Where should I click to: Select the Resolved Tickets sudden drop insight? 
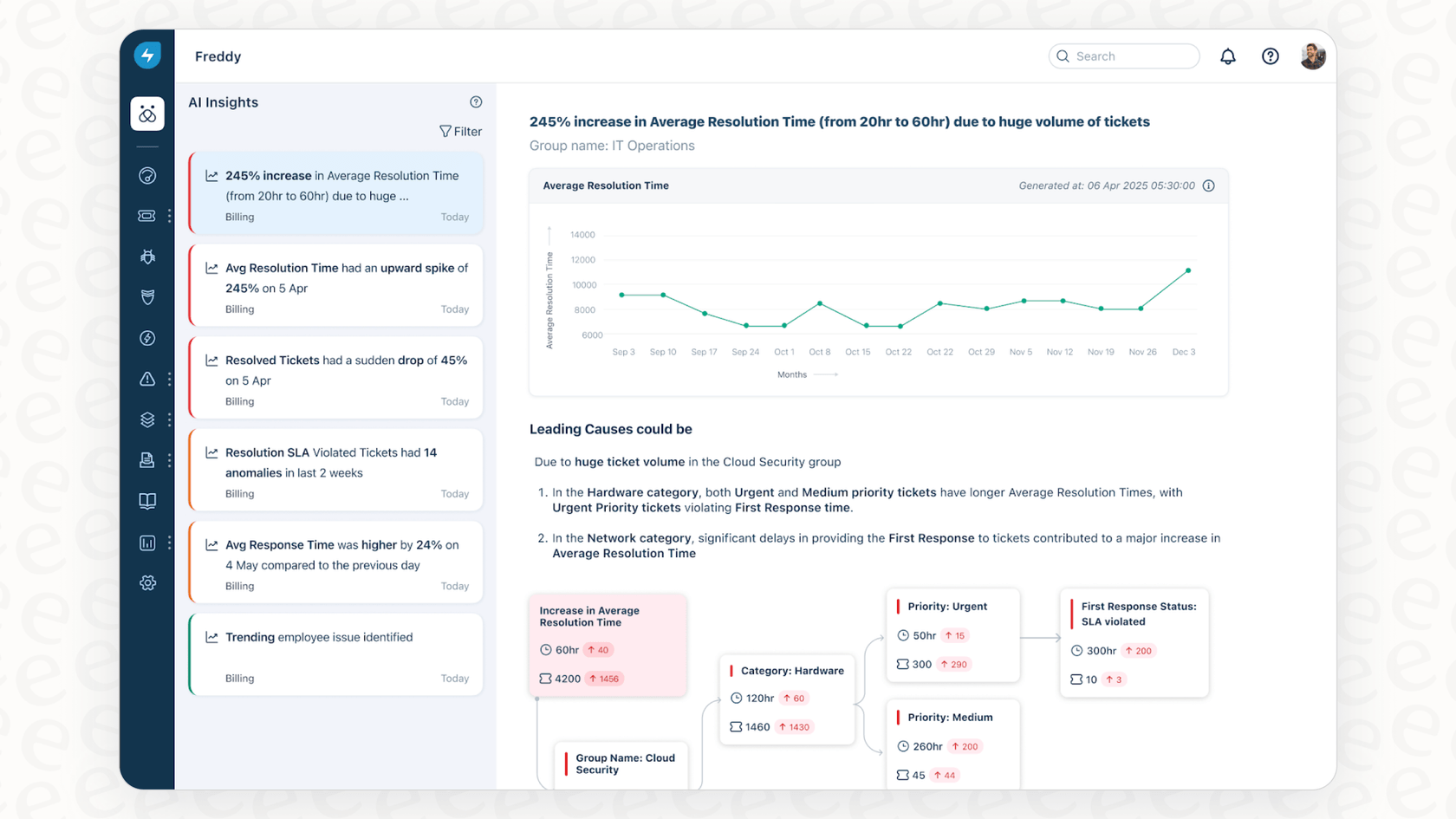click(335, 377)
